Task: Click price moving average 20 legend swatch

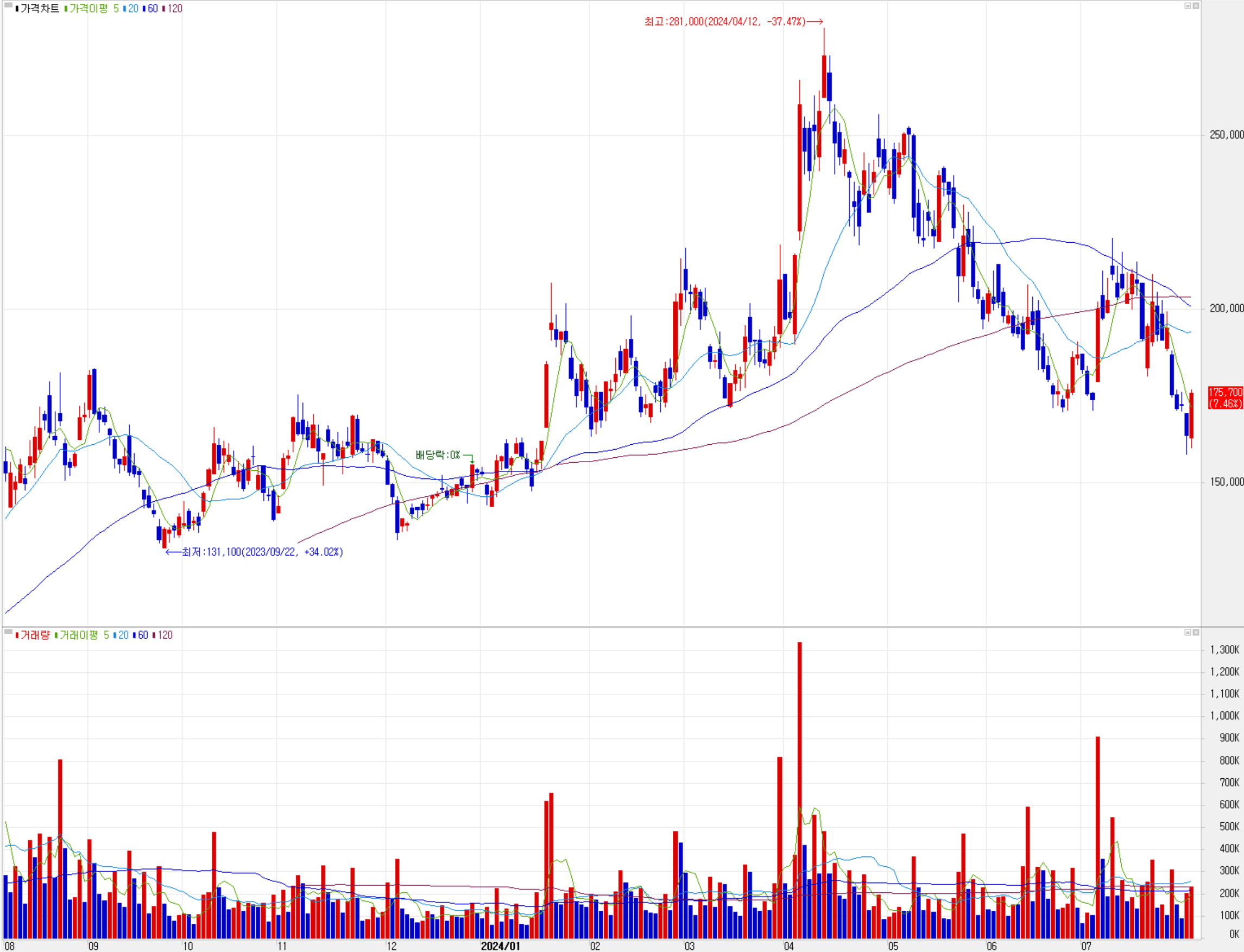Action: [x=125, y=9]
